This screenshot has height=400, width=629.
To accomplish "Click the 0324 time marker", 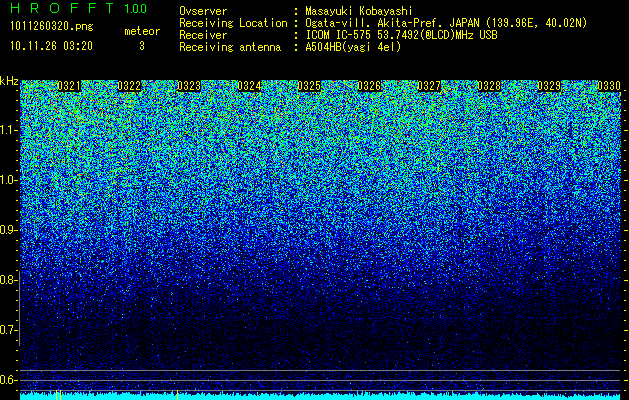I will coord(249,86).
